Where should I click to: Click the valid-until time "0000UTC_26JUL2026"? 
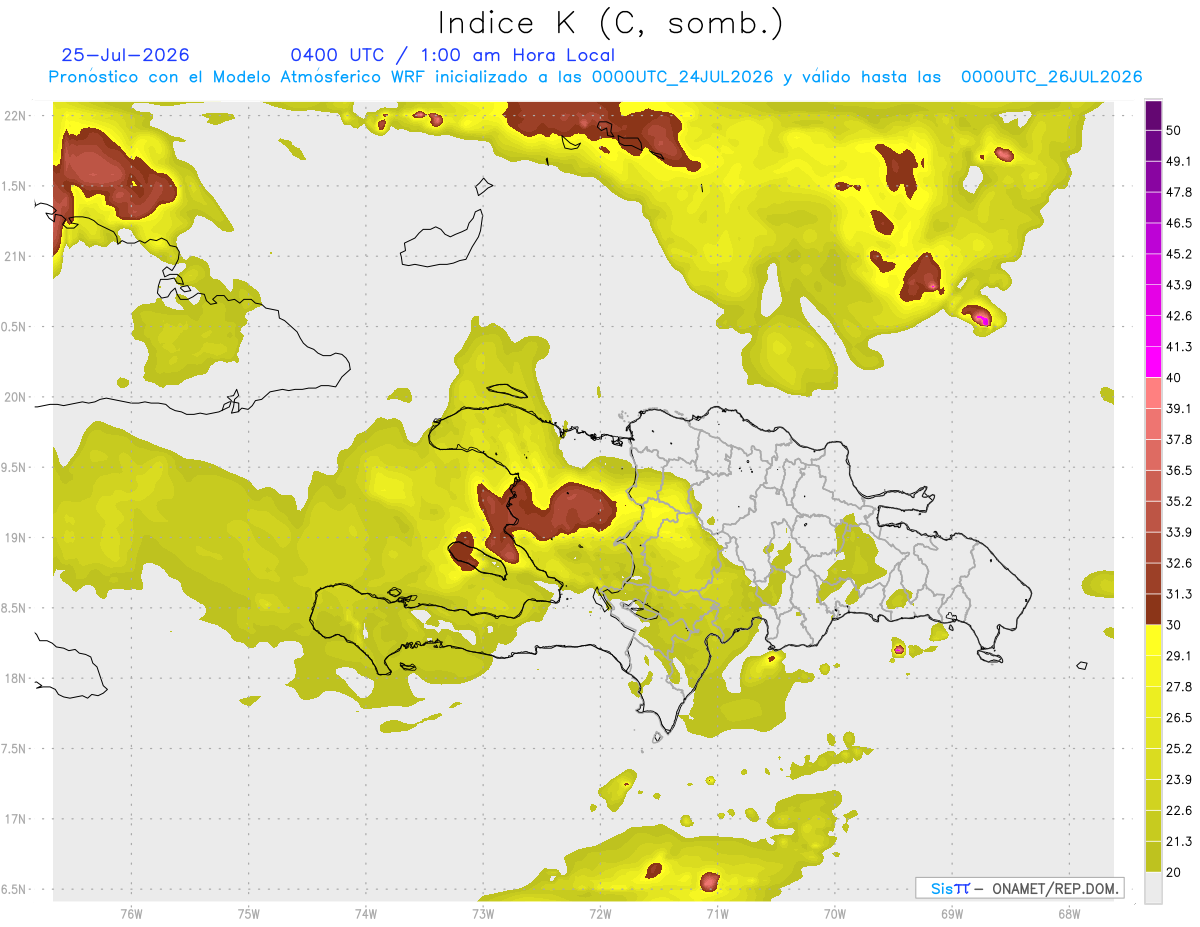tap(1051, 77)
